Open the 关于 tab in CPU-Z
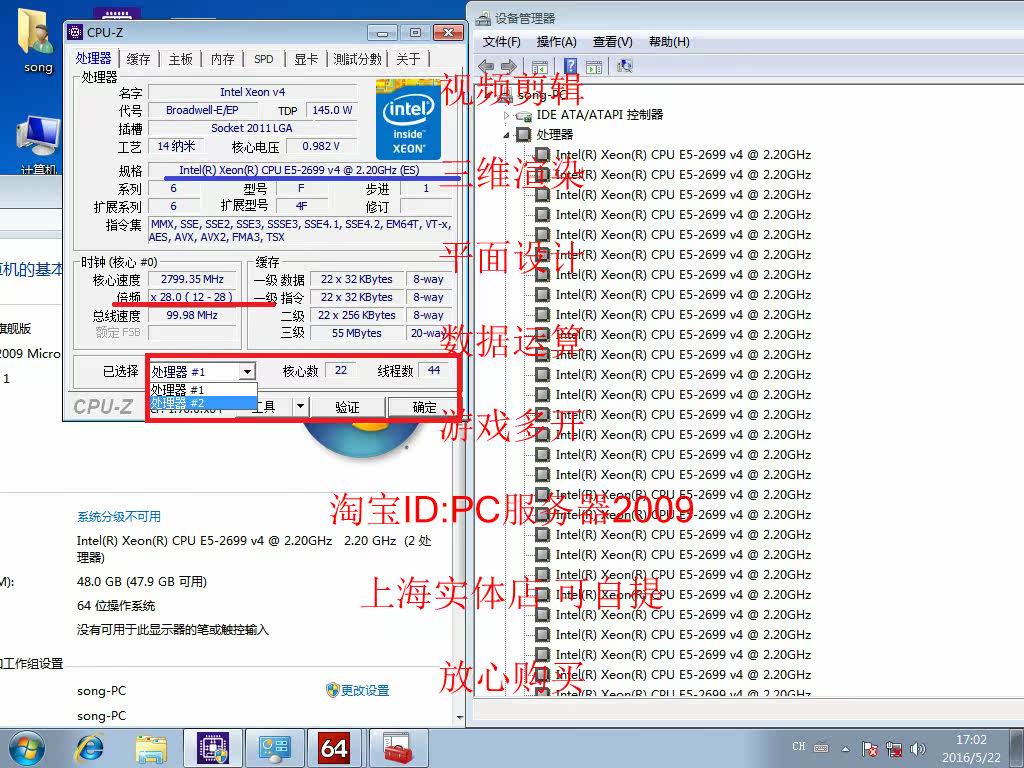The height and width of the screenshot is (768, 1024). (x=408, y=59)
